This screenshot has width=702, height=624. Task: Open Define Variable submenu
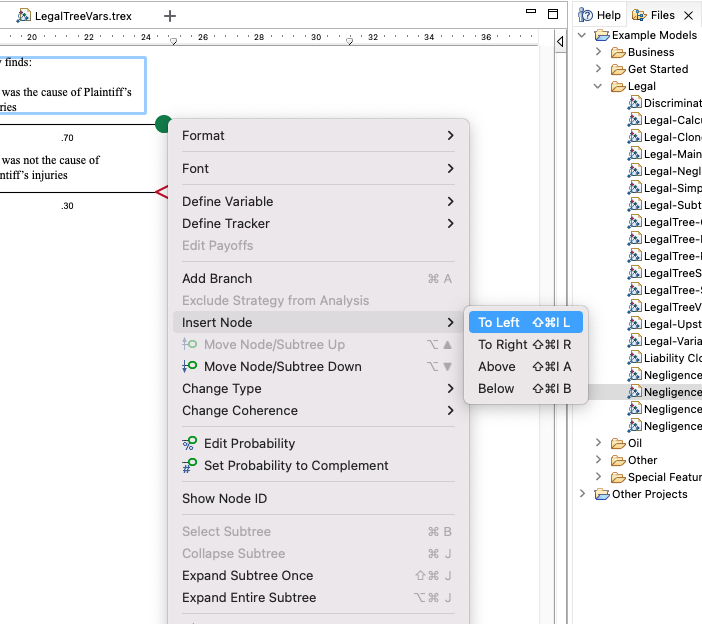coord(318,201)
